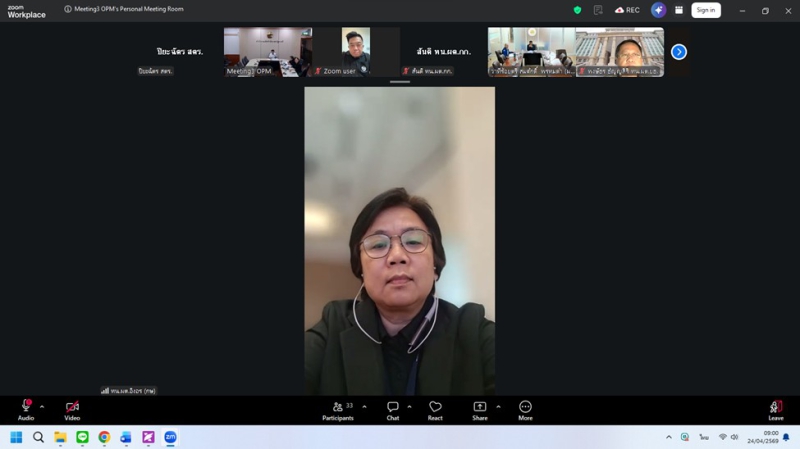Click the green encryption shield icon

[x=577, y=10]
